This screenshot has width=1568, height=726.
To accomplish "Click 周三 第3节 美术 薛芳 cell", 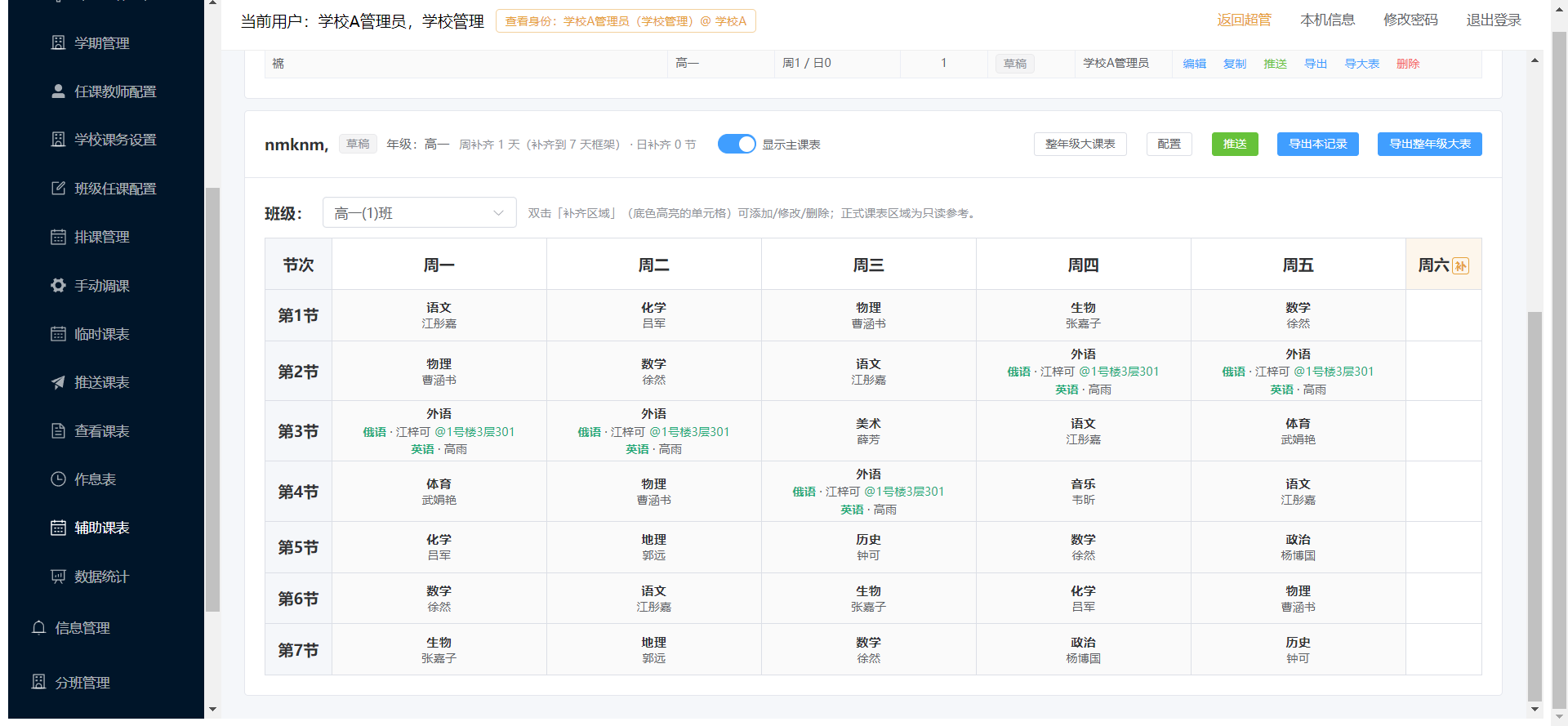I will coord(868,431).
